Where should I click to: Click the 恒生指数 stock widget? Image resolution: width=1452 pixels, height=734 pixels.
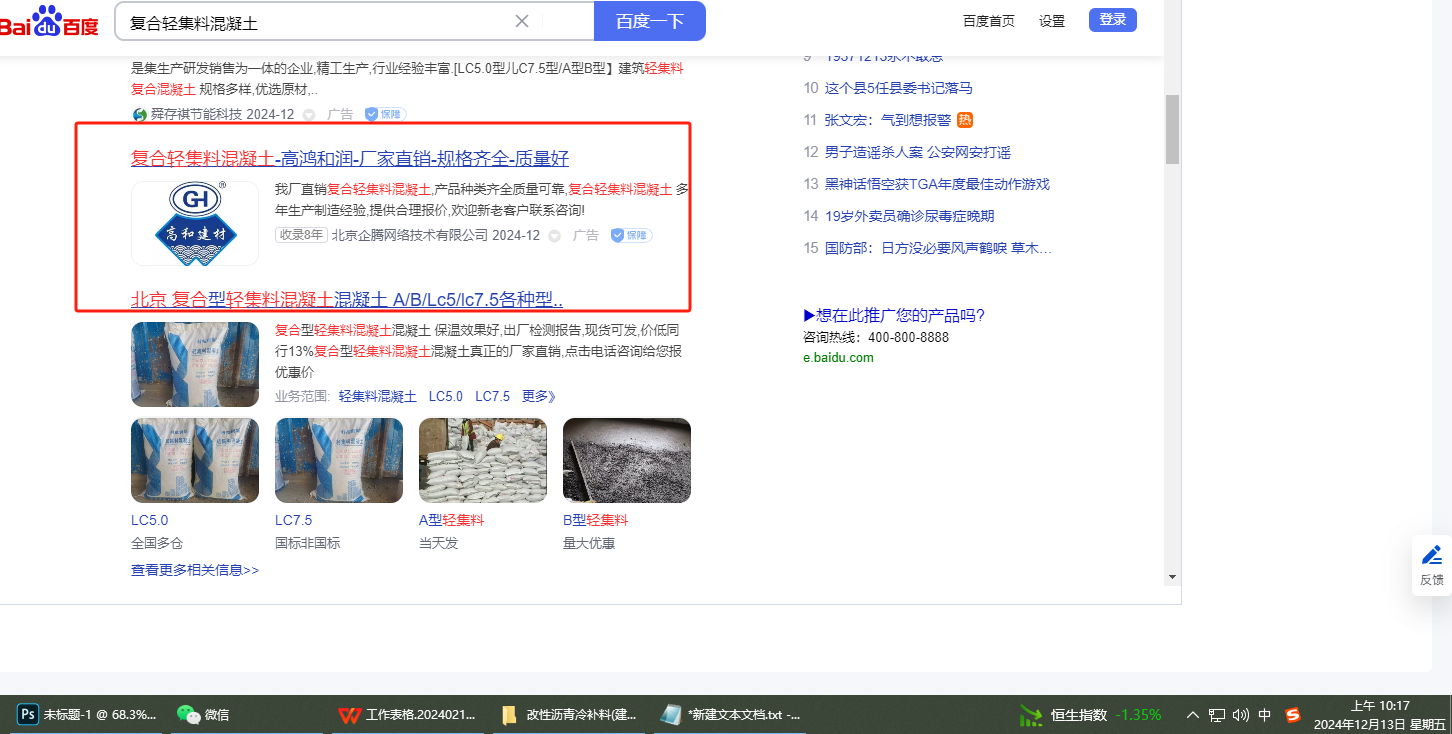[1091, 715]
